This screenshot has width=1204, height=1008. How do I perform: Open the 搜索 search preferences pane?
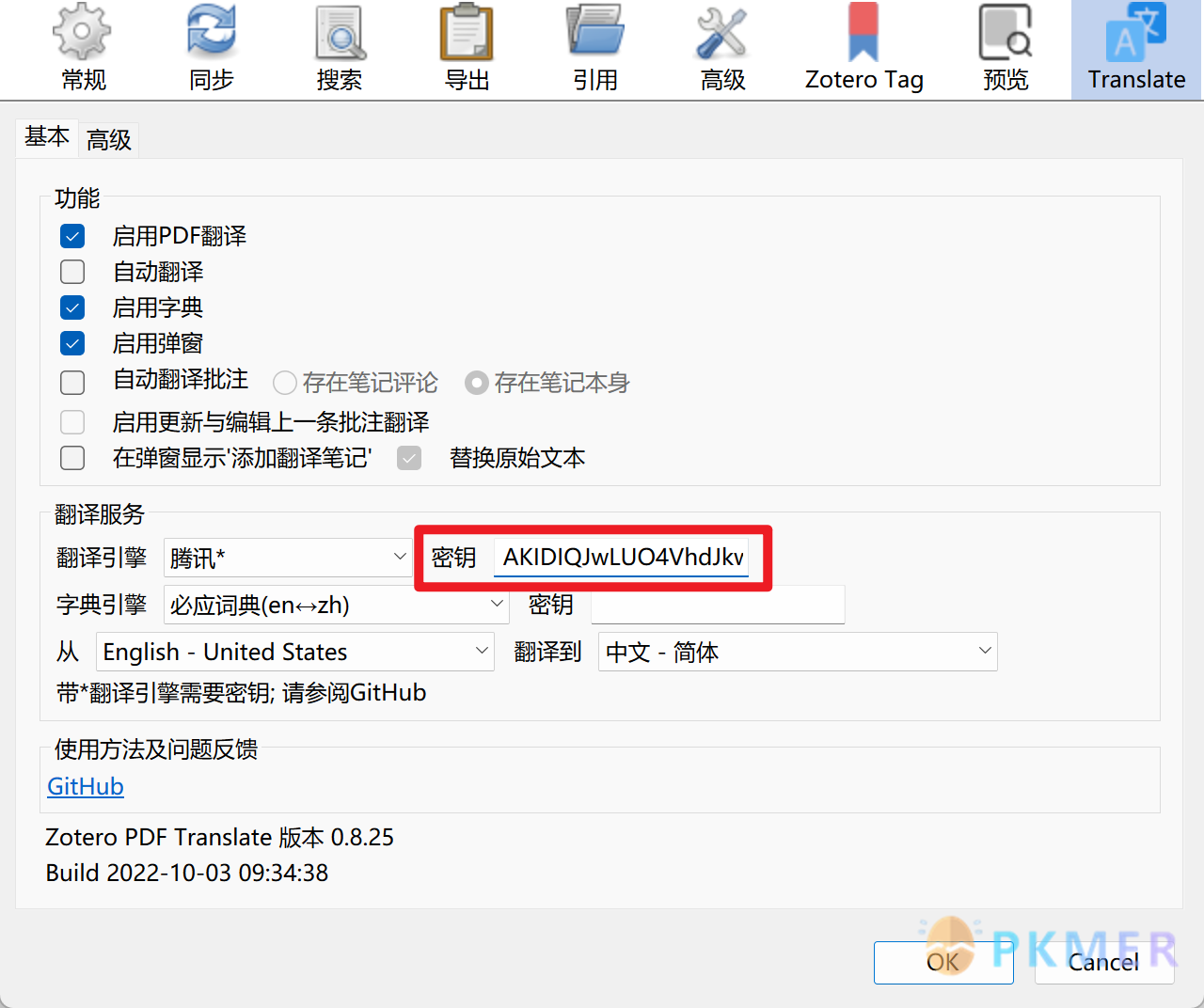[x=340, y=49]
